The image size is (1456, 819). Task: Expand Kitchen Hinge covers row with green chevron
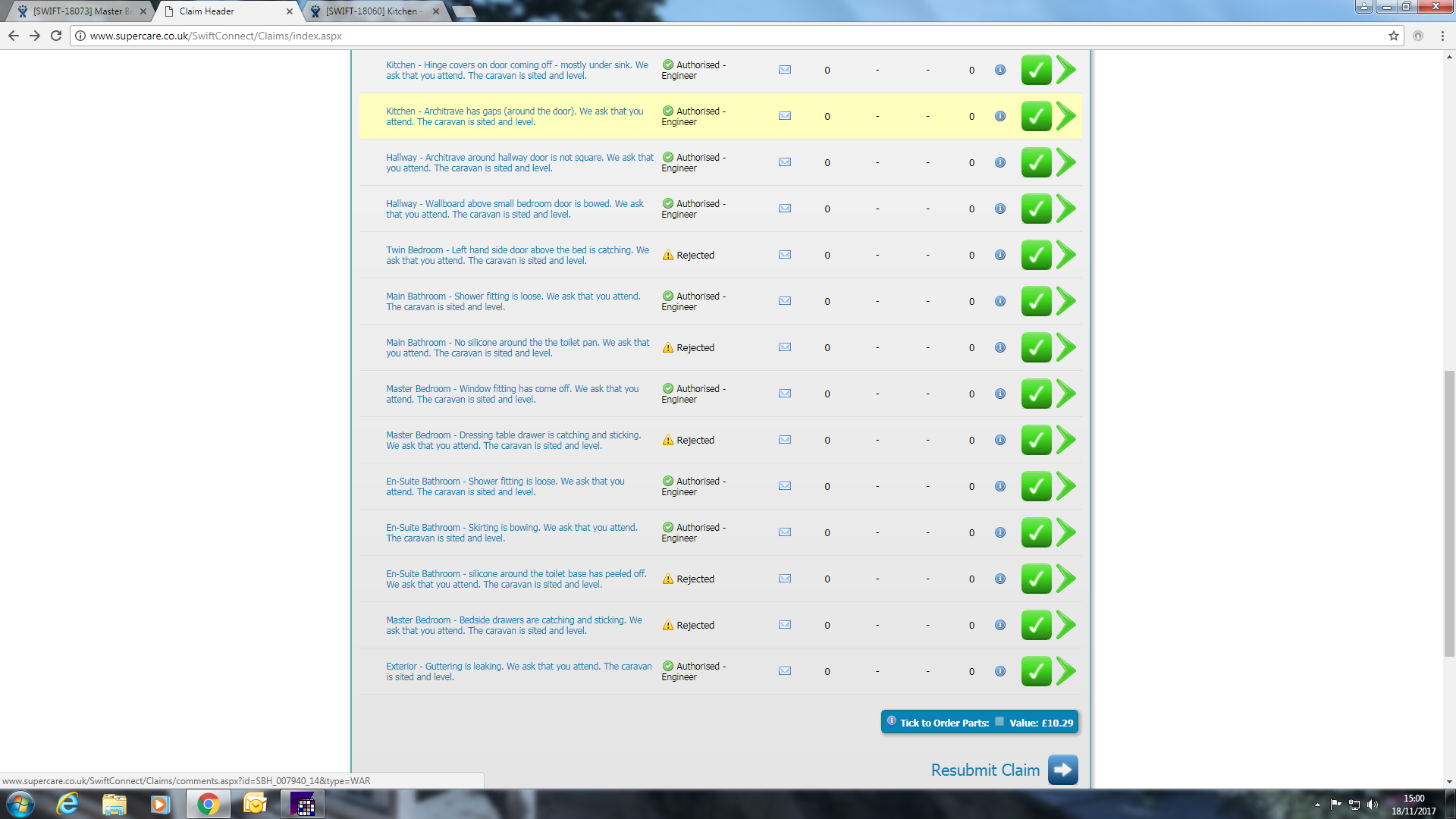[x=1066, y=70]
